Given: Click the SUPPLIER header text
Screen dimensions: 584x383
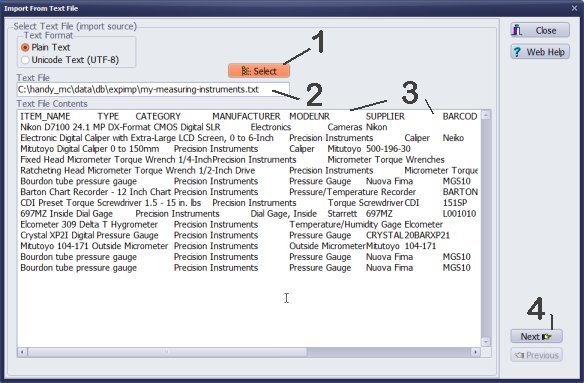Looking at the screenshot, I should point(385,117).
